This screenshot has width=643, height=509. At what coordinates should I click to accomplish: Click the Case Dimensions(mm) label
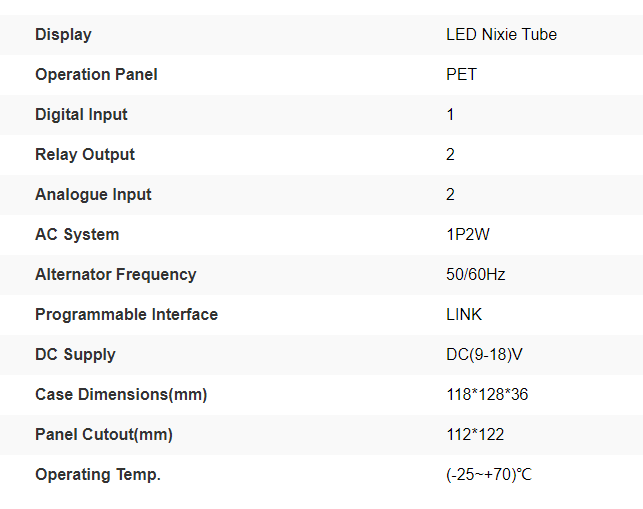(121, 394)
